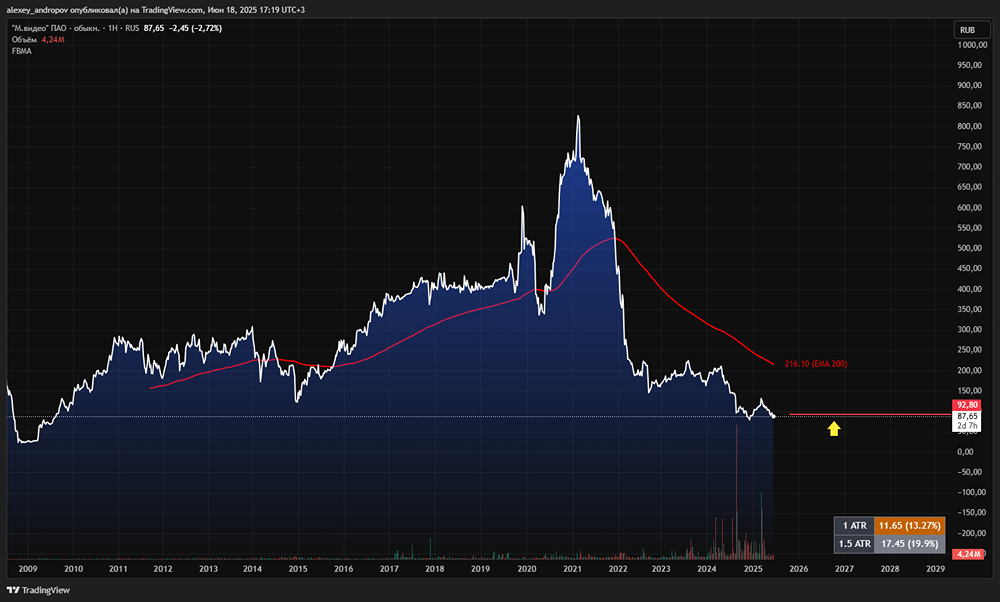Click the 2012 year on time axis

[x=163, y=569]
